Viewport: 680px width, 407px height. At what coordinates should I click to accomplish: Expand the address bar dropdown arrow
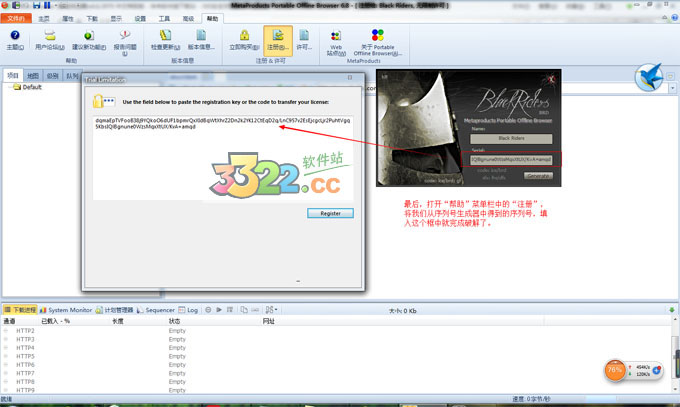coord(673,88)
